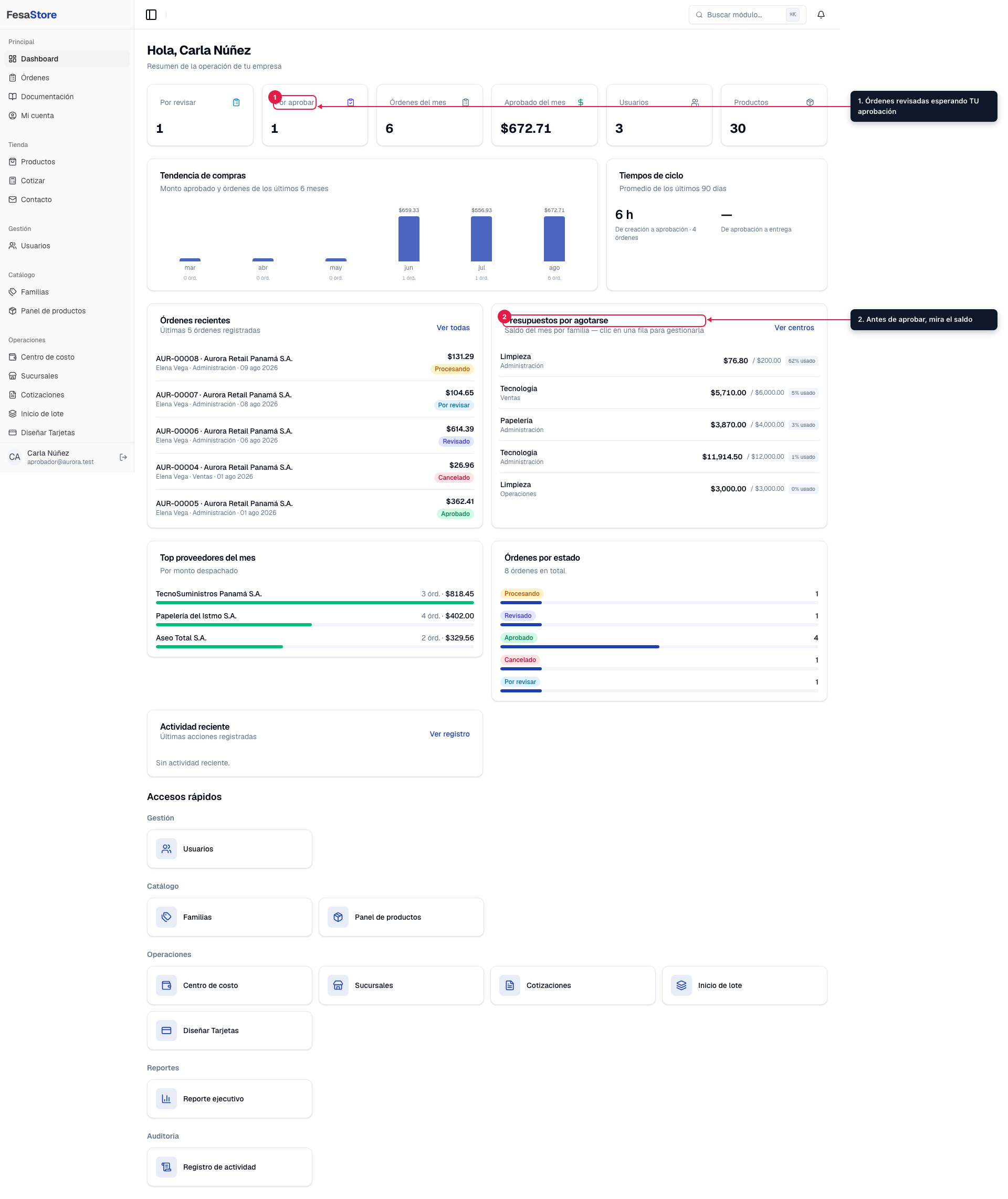
Task: Open the Ver registro link
Action: (x=449, y=734)
